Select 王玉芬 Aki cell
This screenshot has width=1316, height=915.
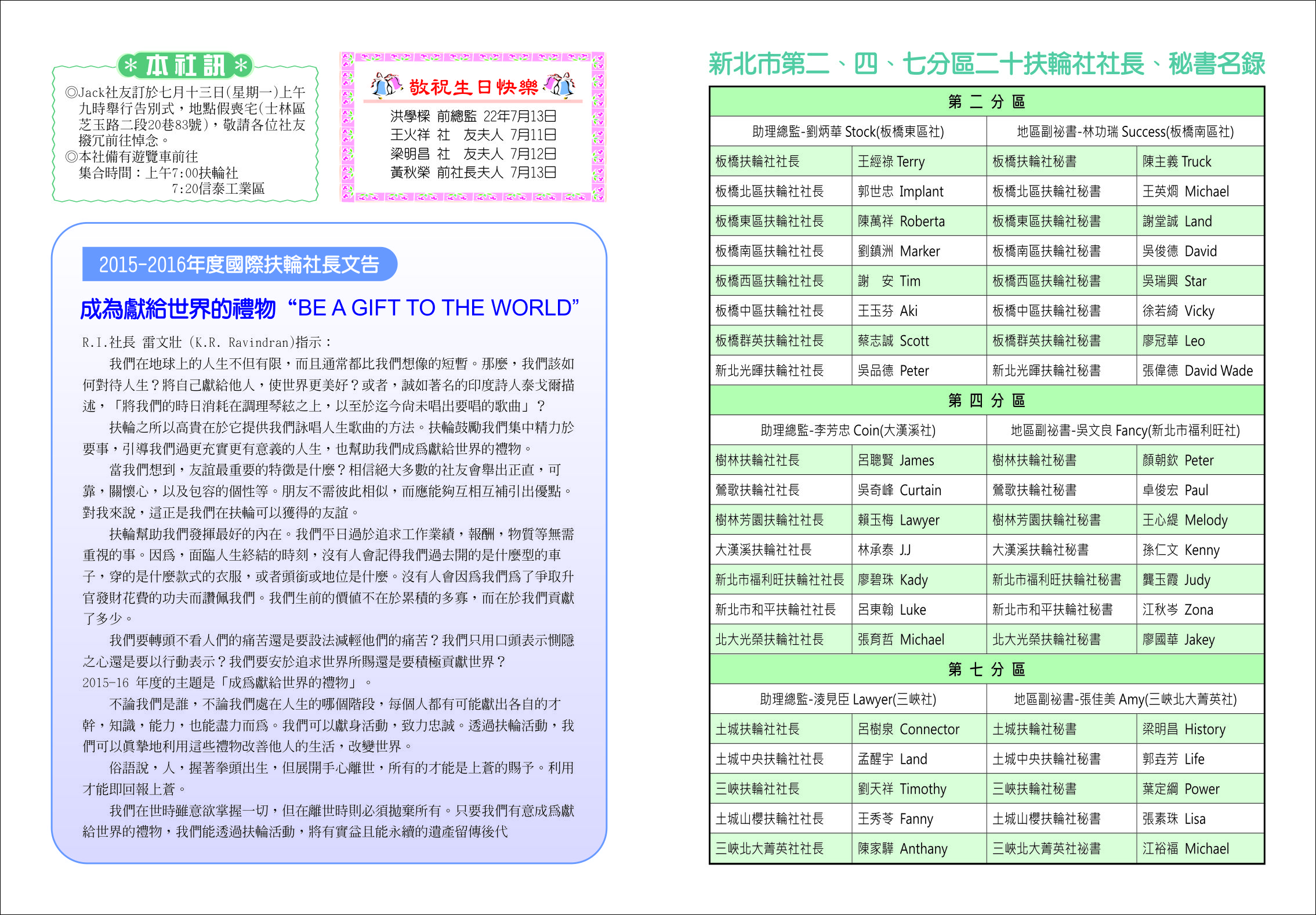(x=919, y=311)
